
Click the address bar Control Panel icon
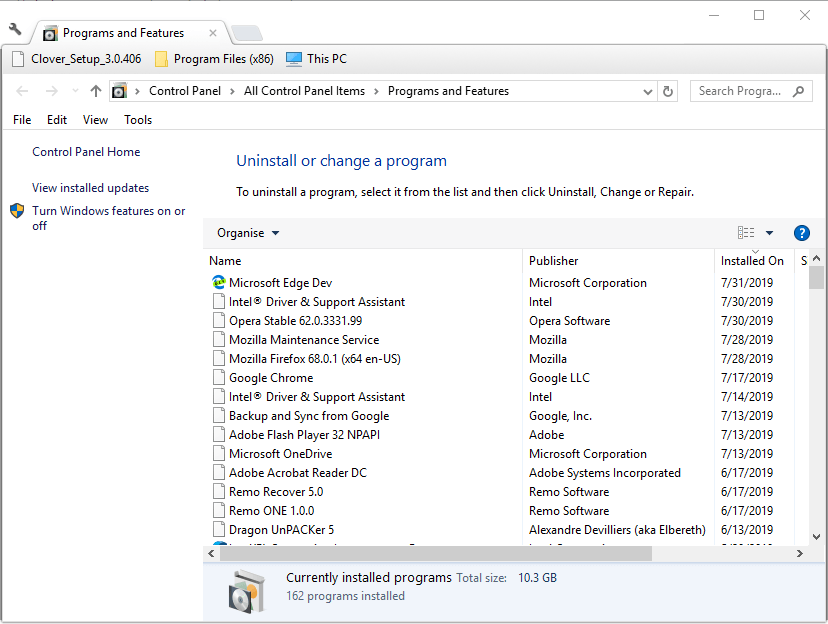coord(120,91)
